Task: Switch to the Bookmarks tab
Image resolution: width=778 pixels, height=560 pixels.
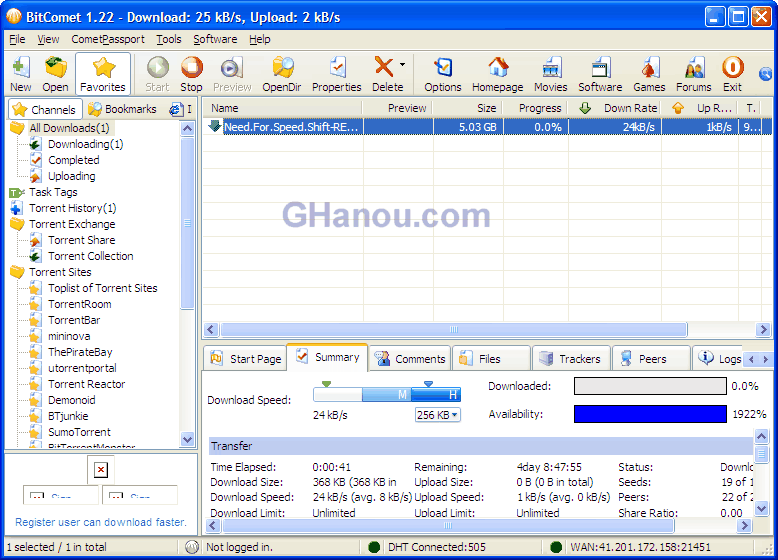Action: click(x=122, y=109)
